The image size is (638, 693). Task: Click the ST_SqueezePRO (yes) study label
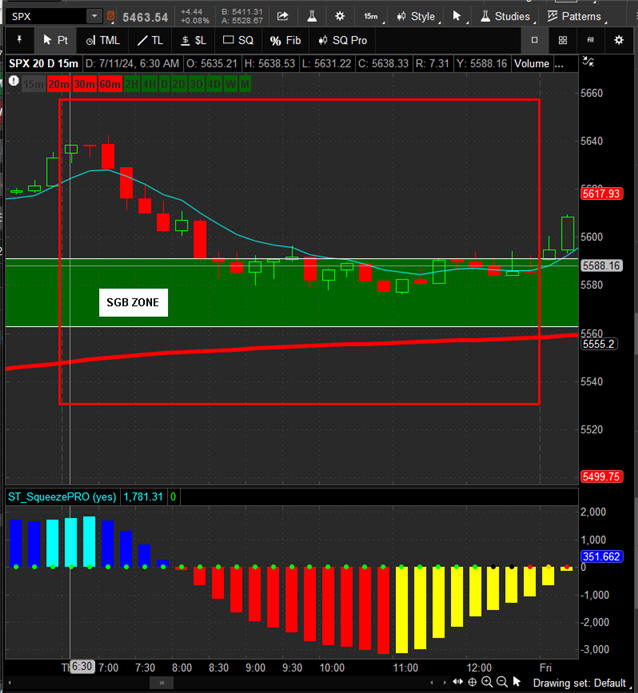(62, 497)
